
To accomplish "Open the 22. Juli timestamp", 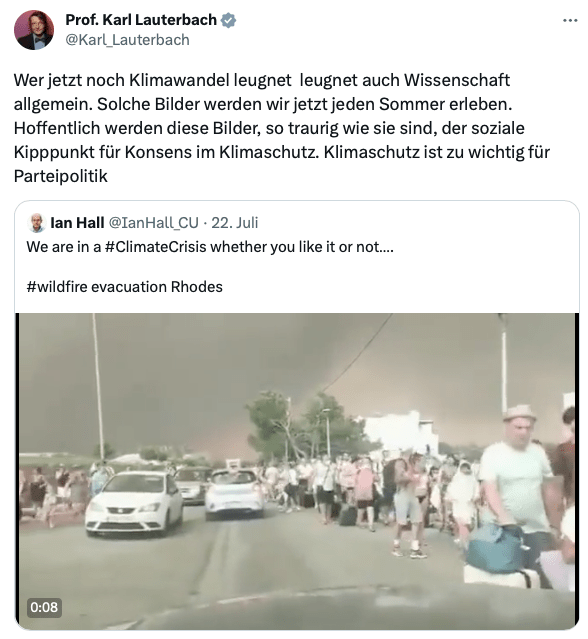I will (235, 223).
